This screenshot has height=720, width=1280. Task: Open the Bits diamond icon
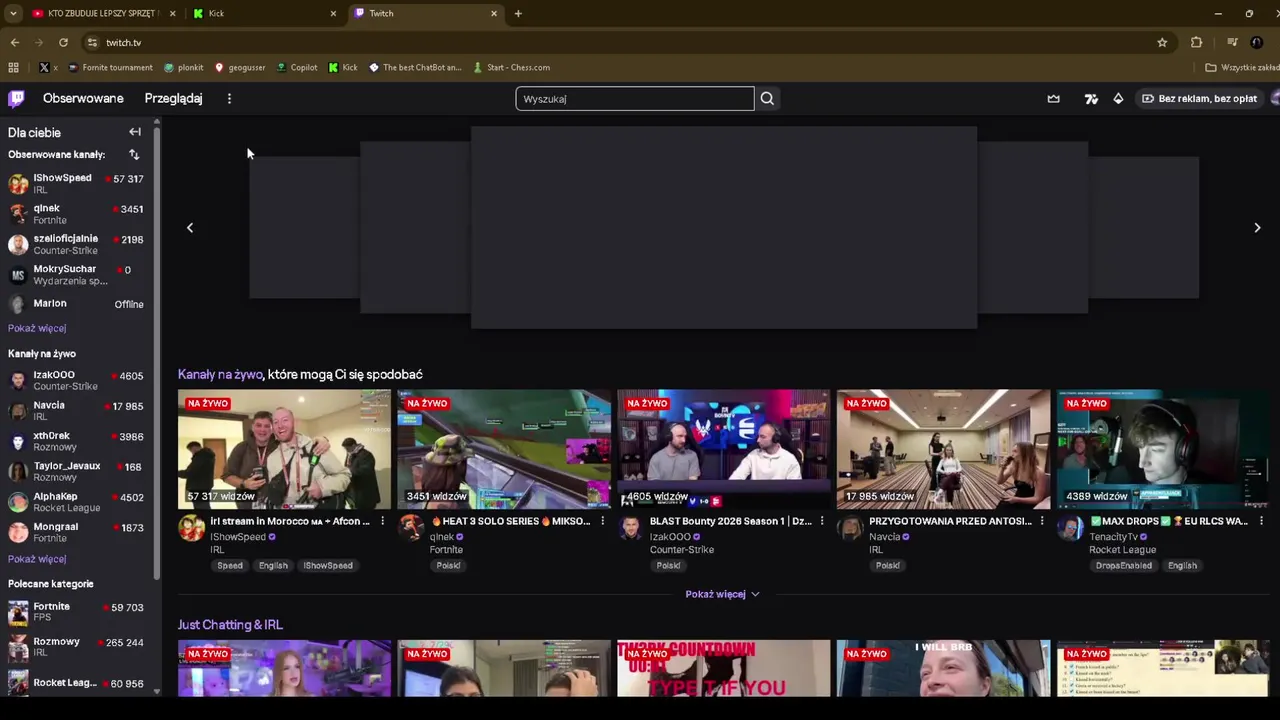[1118, 98]
